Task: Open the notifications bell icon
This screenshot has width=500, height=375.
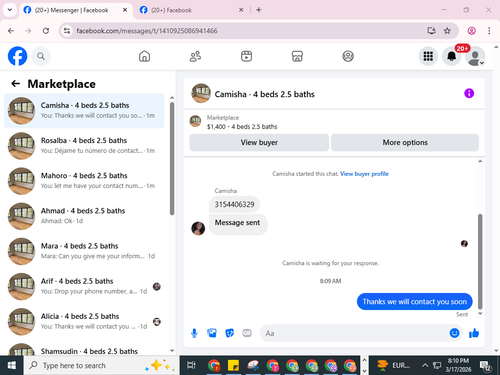Action: pyautogui.click(x=452, y=56)
